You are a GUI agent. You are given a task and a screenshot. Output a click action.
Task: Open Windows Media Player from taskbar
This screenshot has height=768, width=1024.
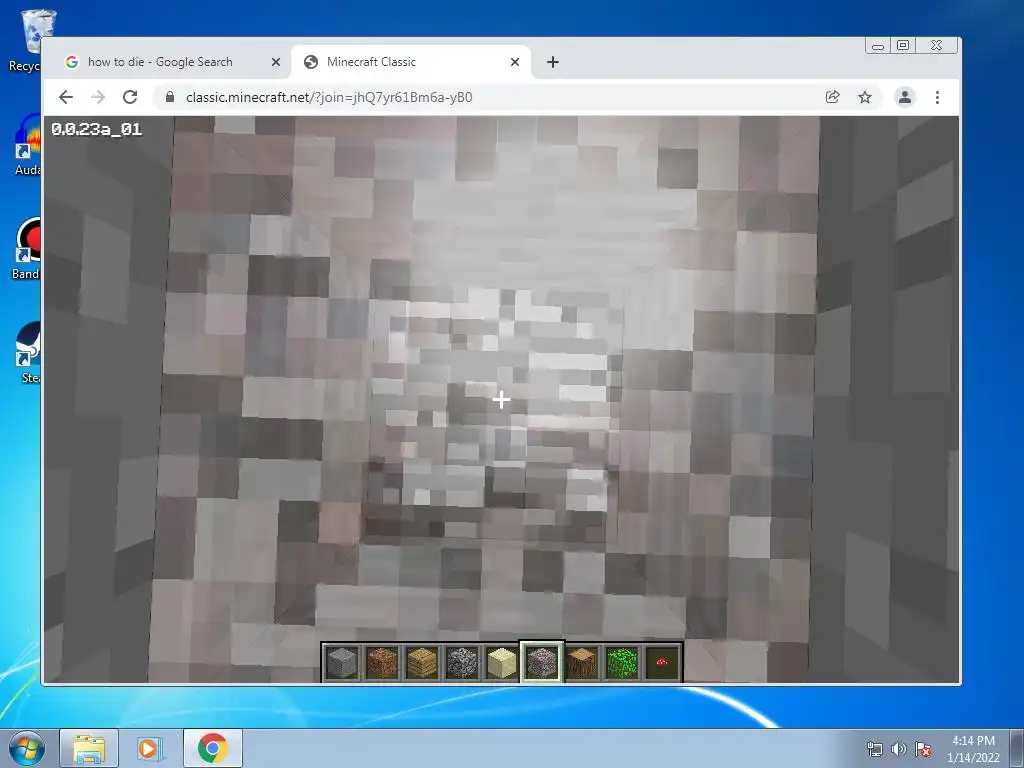(148, 748)
